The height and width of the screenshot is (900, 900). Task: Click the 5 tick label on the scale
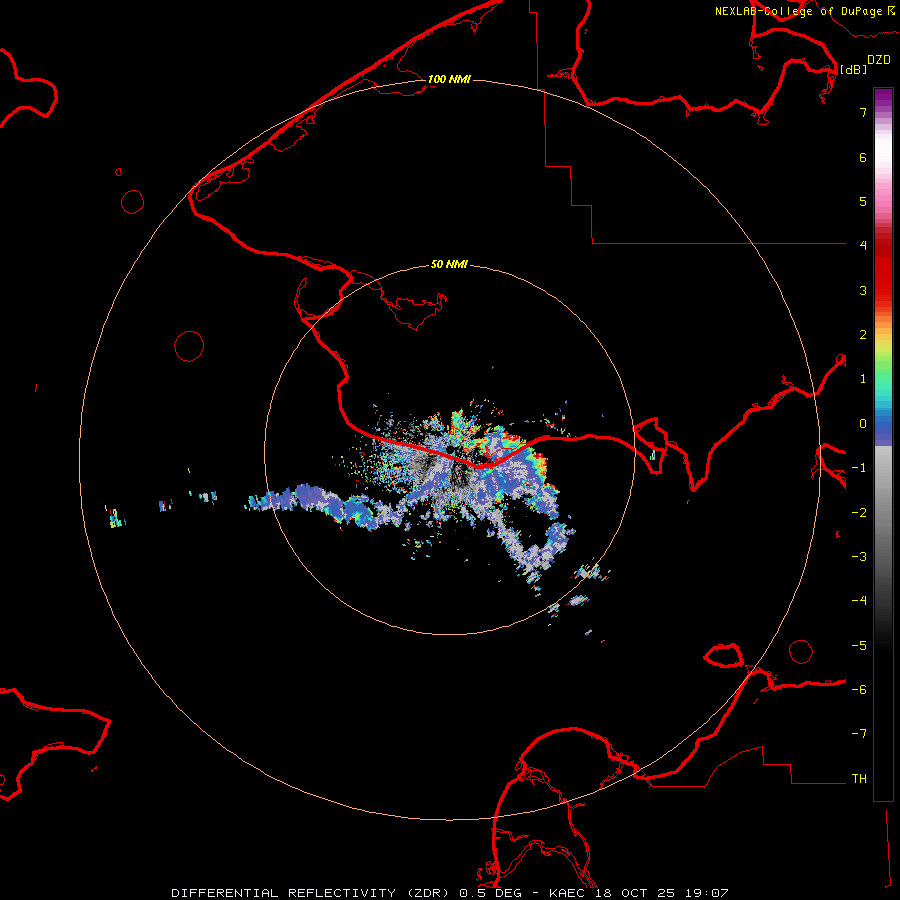(863, 201)
